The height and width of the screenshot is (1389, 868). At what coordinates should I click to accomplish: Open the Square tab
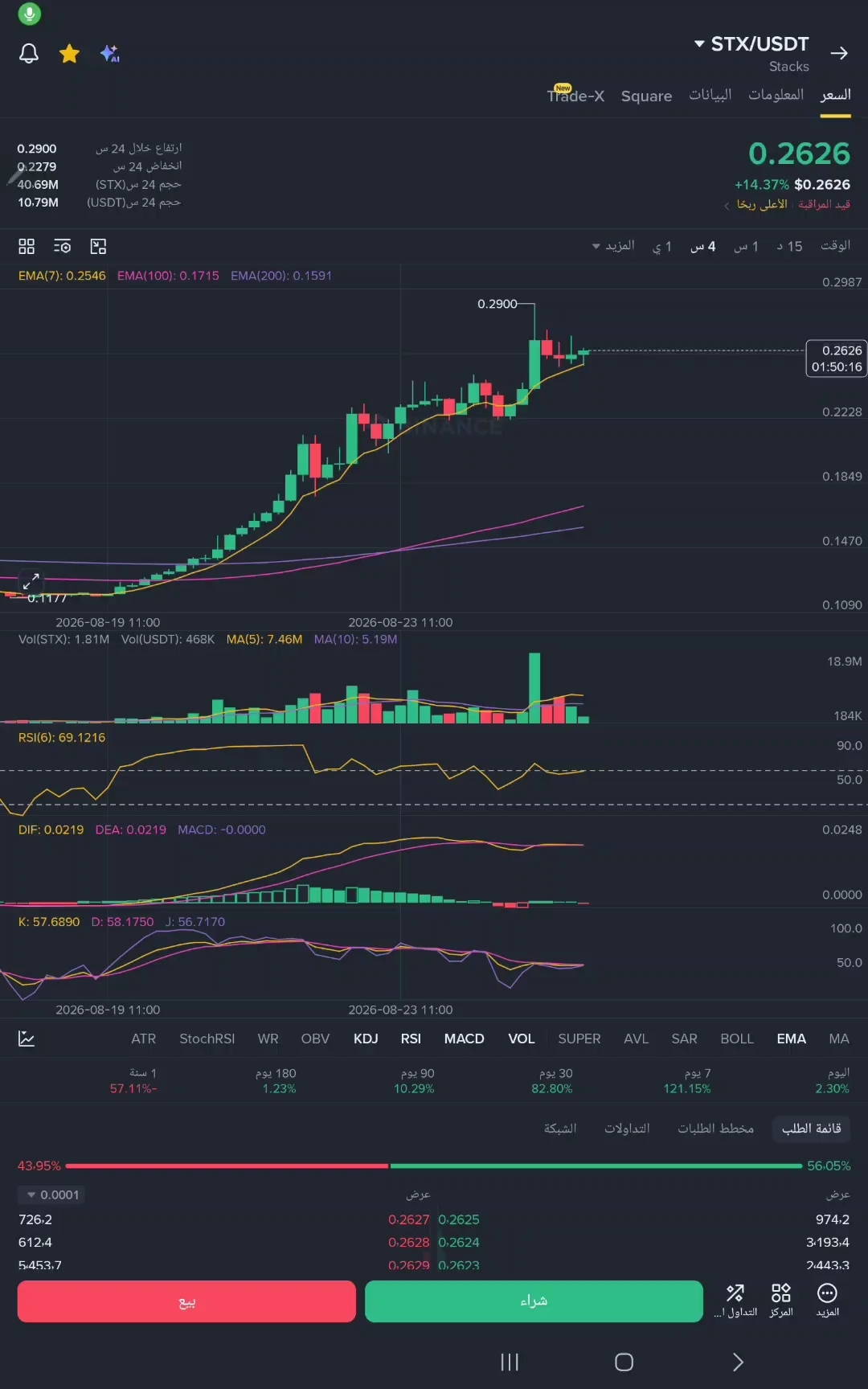[646, 96]
